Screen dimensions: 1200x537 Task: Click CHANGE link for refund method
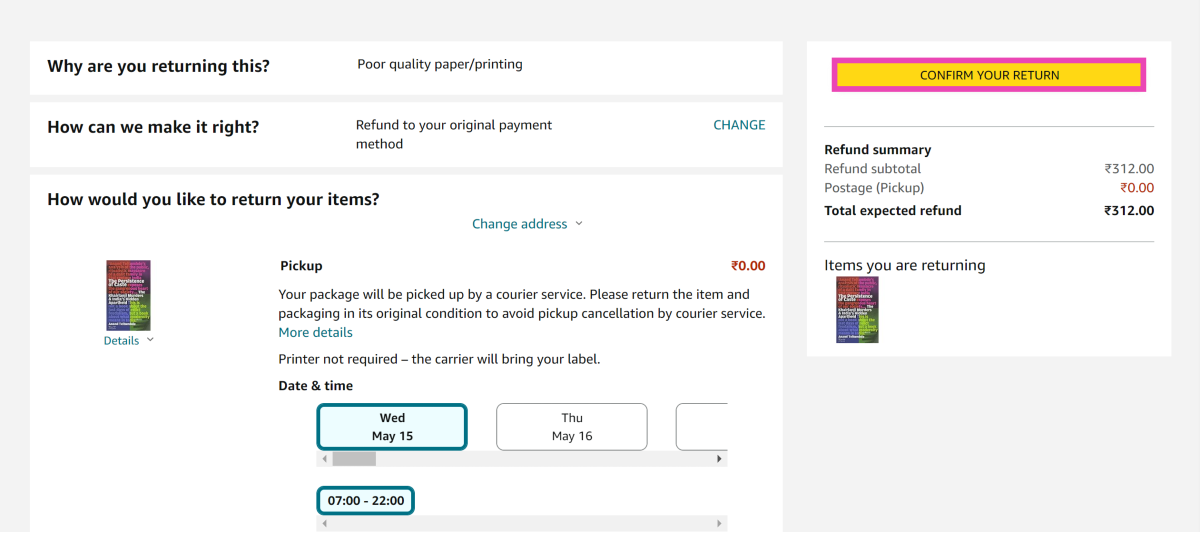pos(739,125)
